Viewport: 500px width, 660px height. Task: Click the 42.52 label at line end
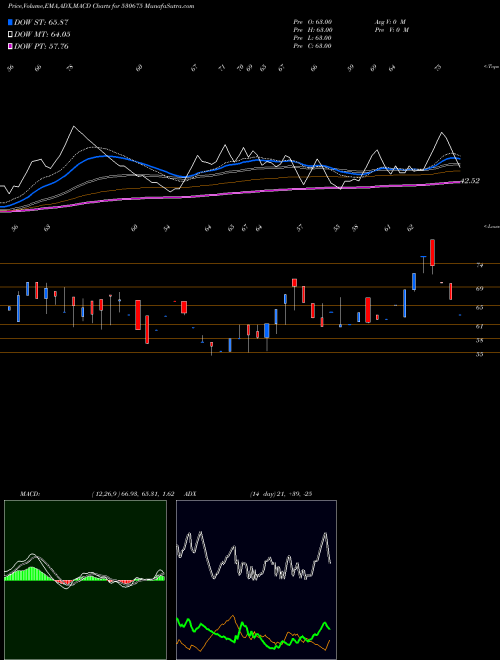click(x=470, y=181)
